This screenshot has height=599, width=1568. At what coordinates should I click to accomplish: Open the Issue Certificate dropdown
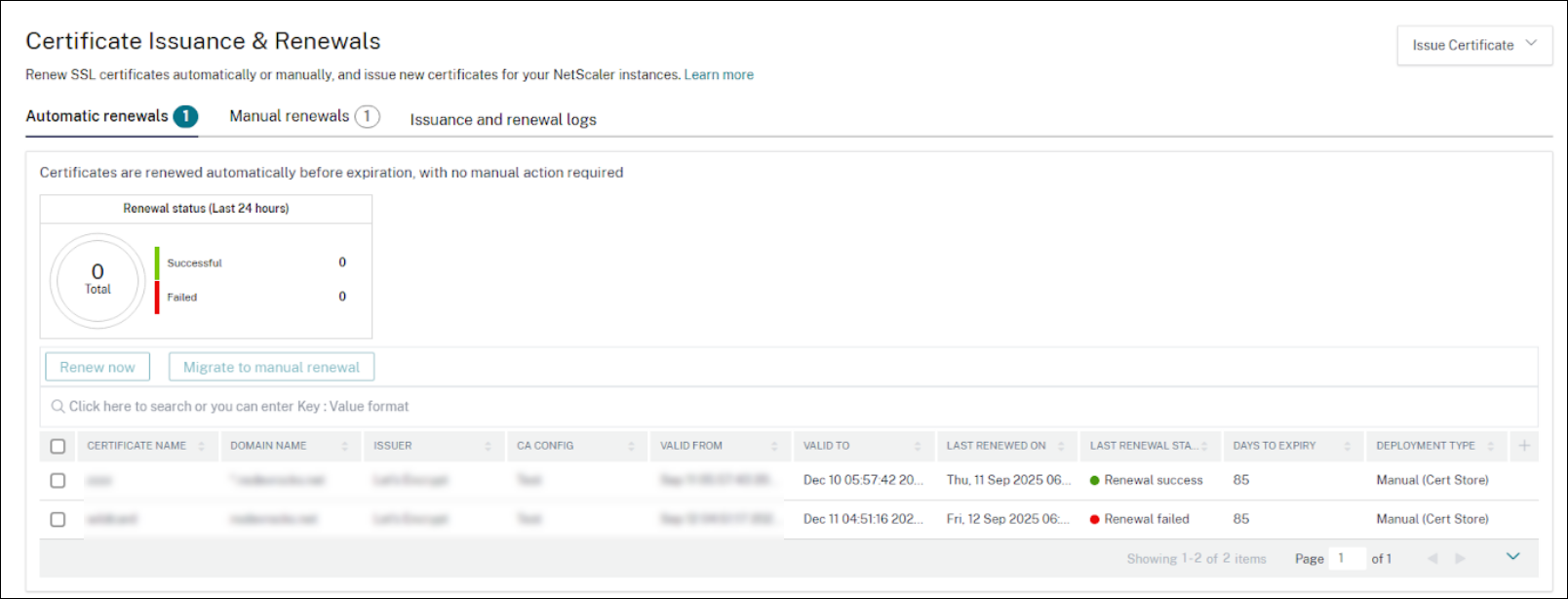1473,45
